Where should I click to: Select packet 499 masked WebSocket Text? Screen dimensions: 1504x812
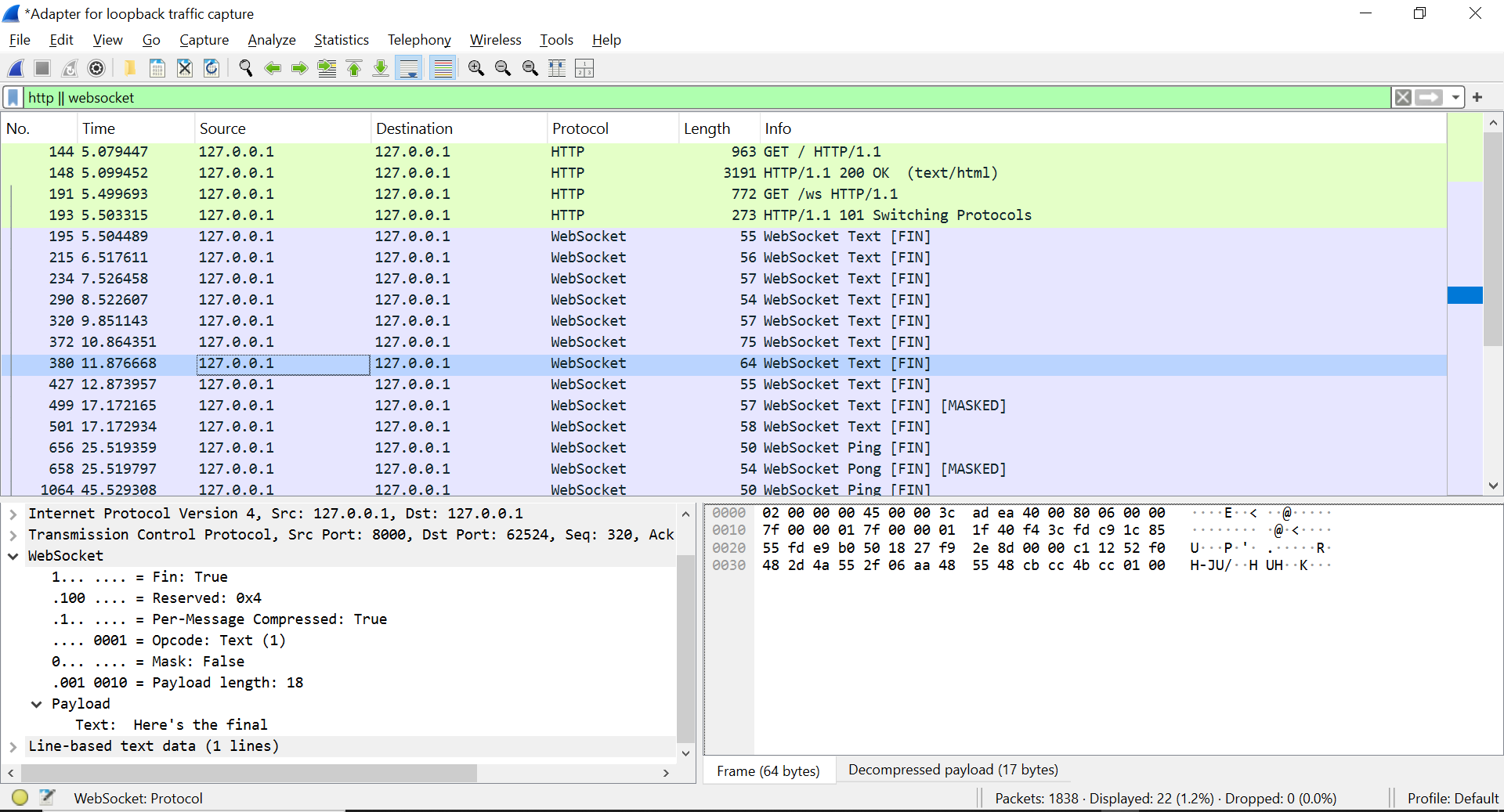coord(724,406)
